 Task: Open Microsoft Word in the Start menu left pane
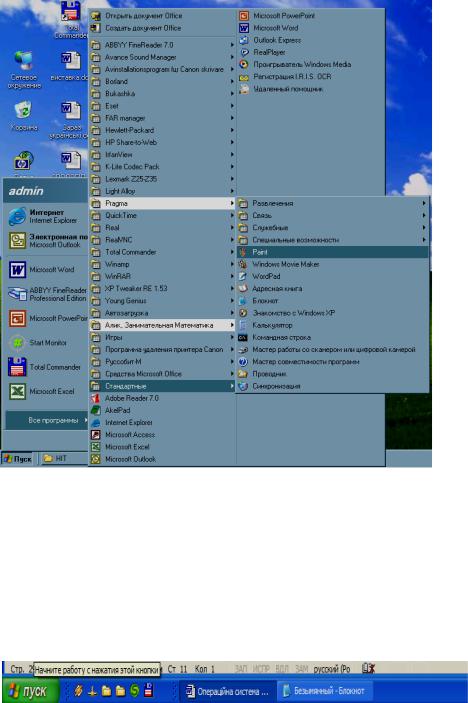coord(47,270)
